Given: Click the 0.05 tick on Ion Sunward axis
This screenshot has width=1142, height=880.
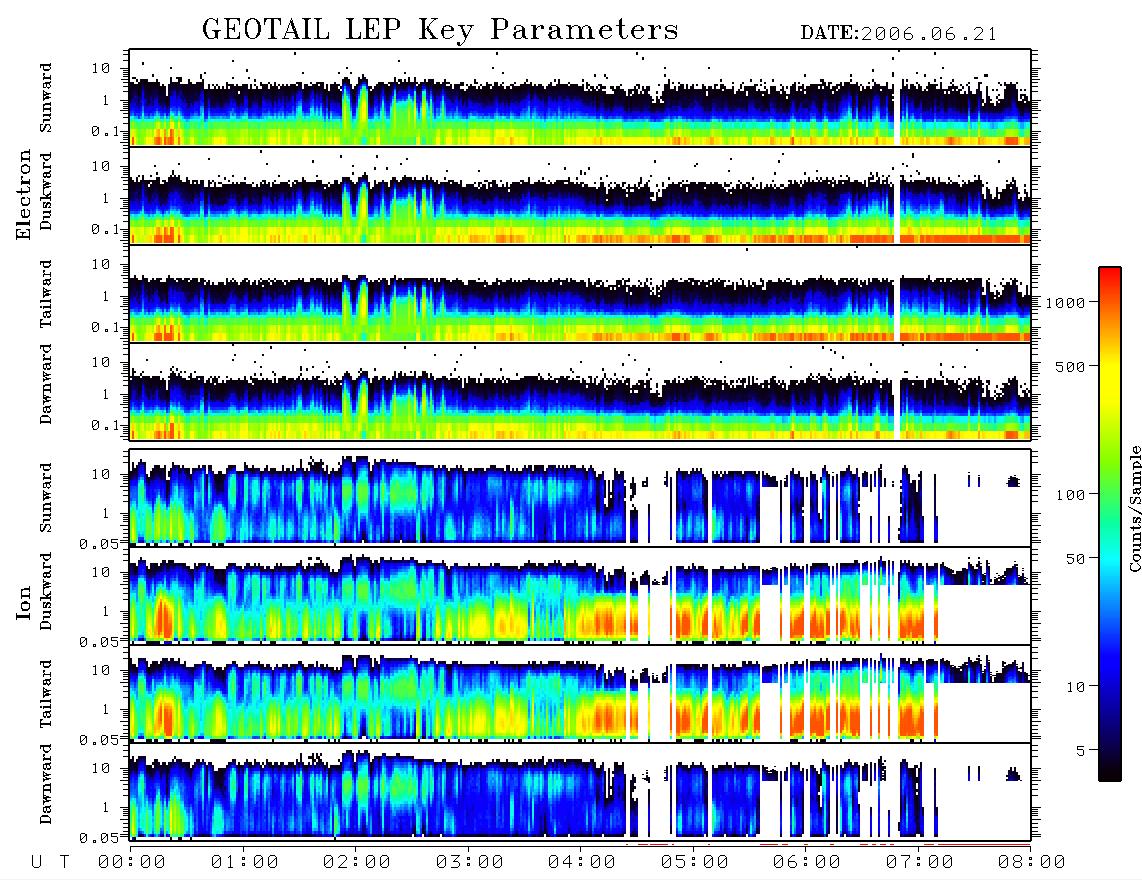Looking at the screenshot, I should tap(98, 543).
